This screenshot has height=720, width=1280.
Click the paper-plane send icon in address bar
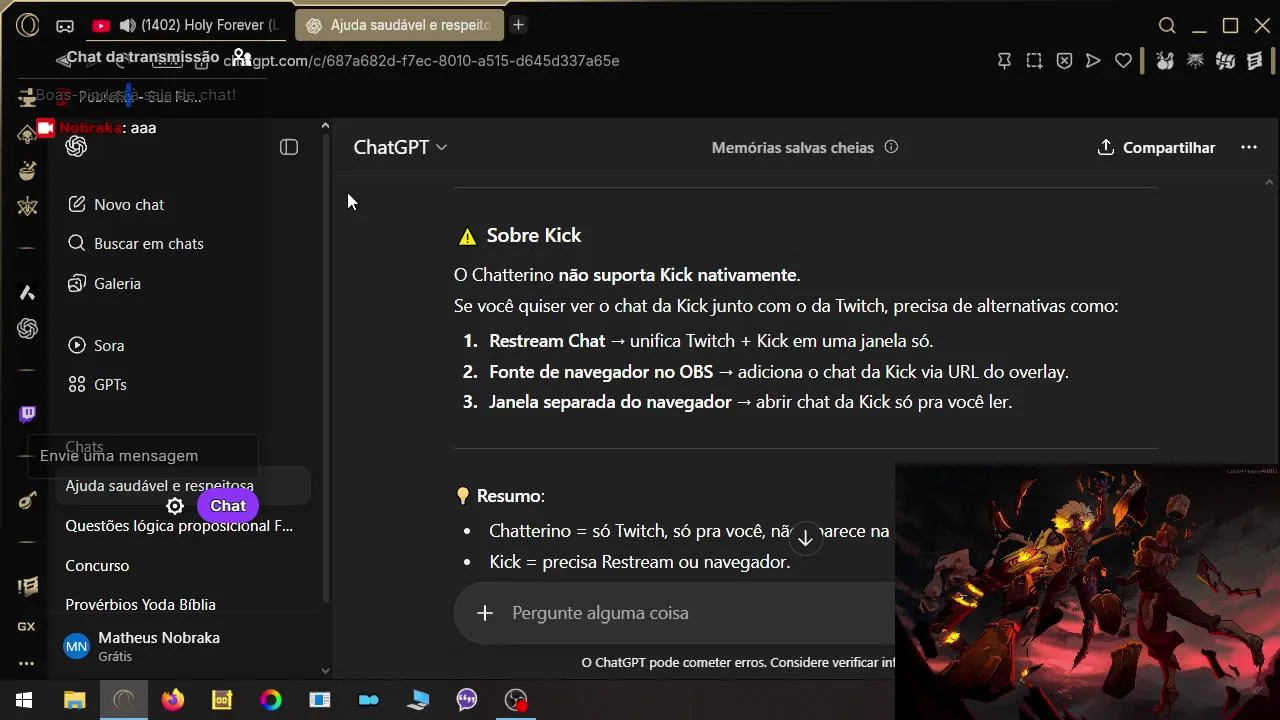1093,61
